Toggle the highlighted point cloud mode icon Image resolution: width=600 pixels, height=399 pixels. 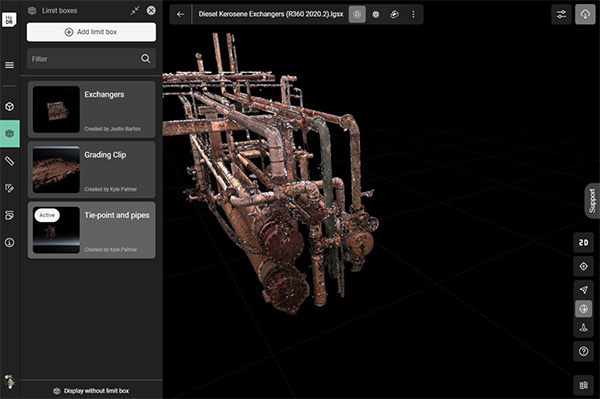pos(357,15)
